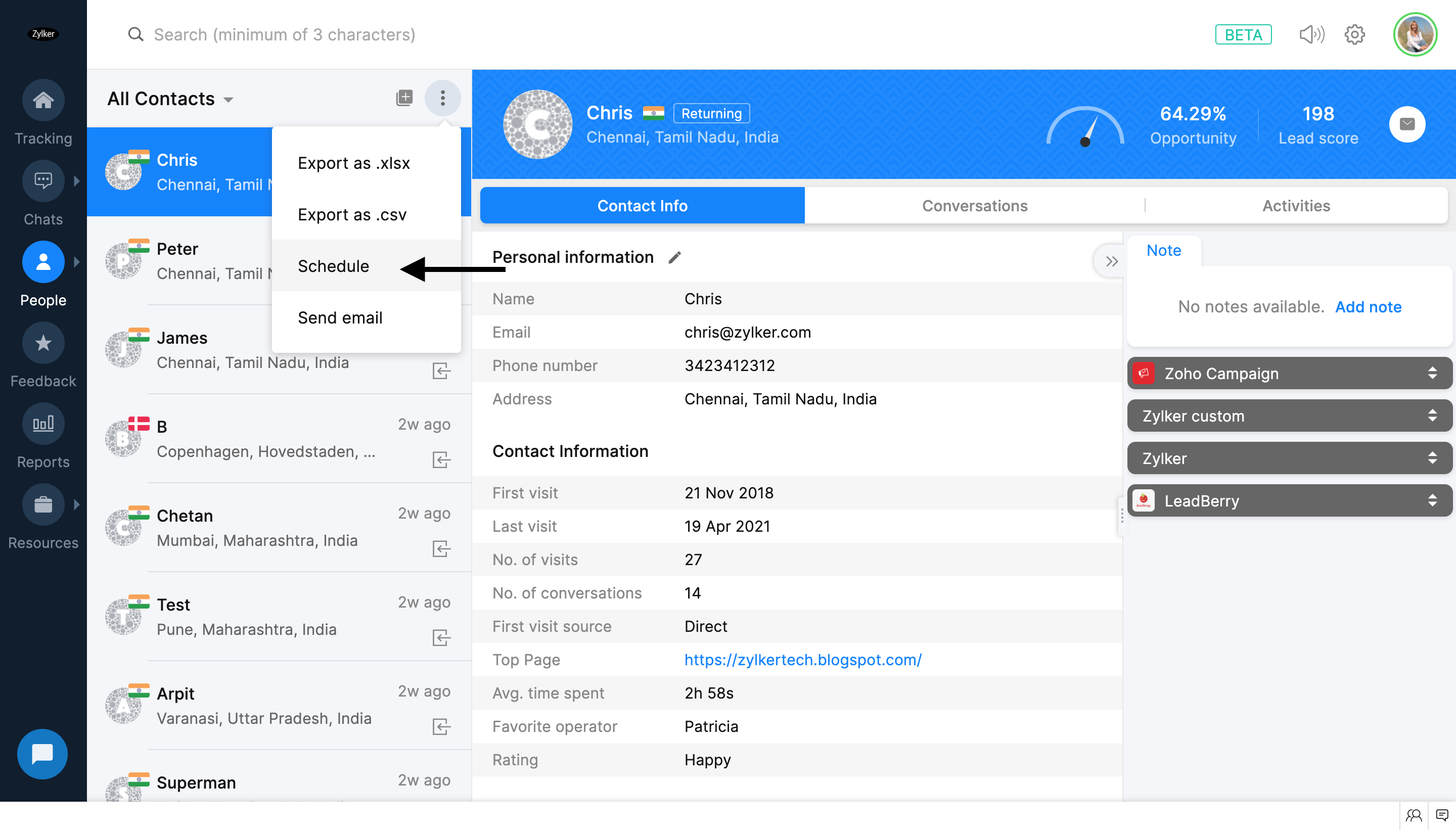Open the Reports chart icon

(x=43, y=424)
